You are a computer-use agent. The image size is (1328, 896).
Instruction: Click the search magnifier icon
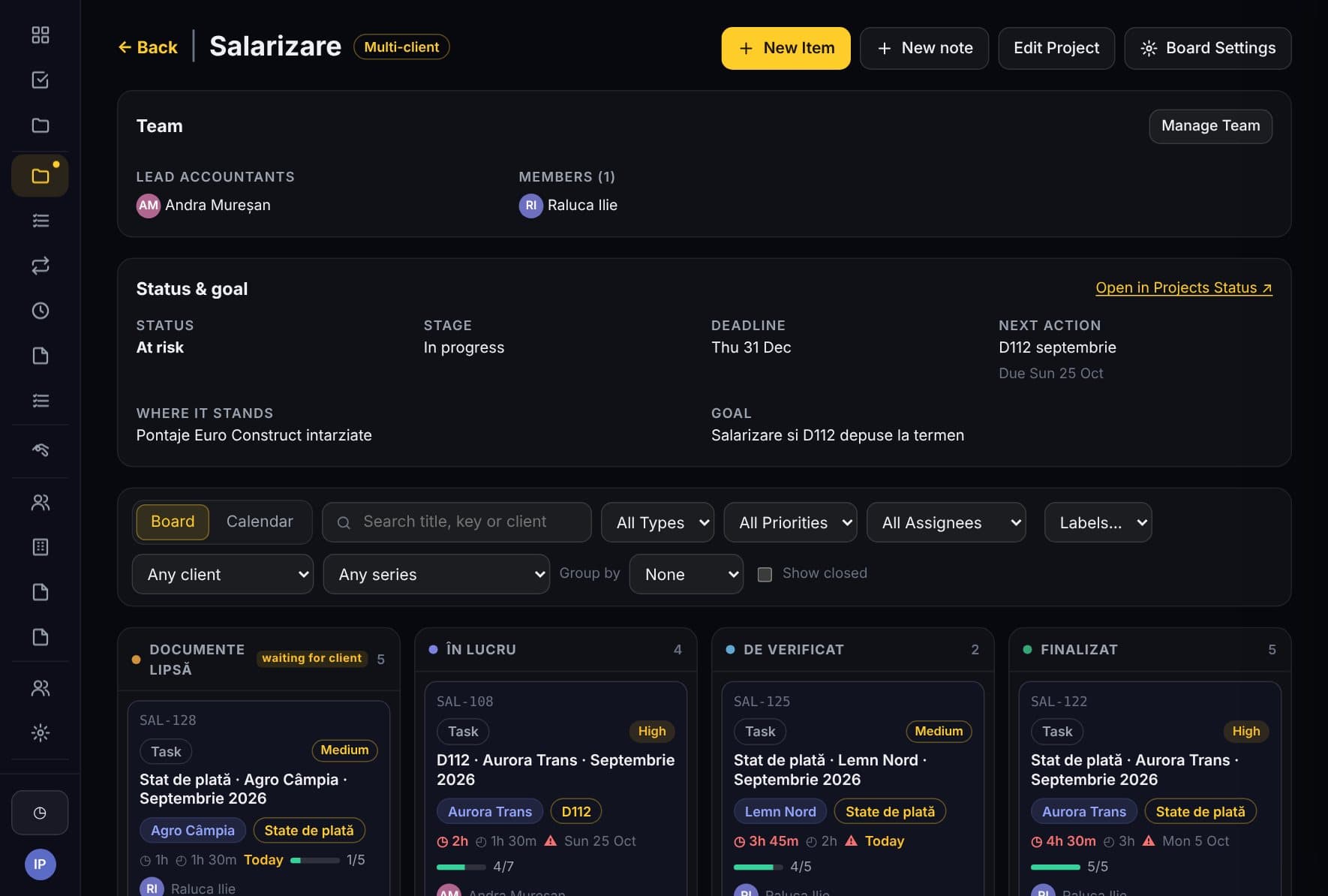point(344,522)
